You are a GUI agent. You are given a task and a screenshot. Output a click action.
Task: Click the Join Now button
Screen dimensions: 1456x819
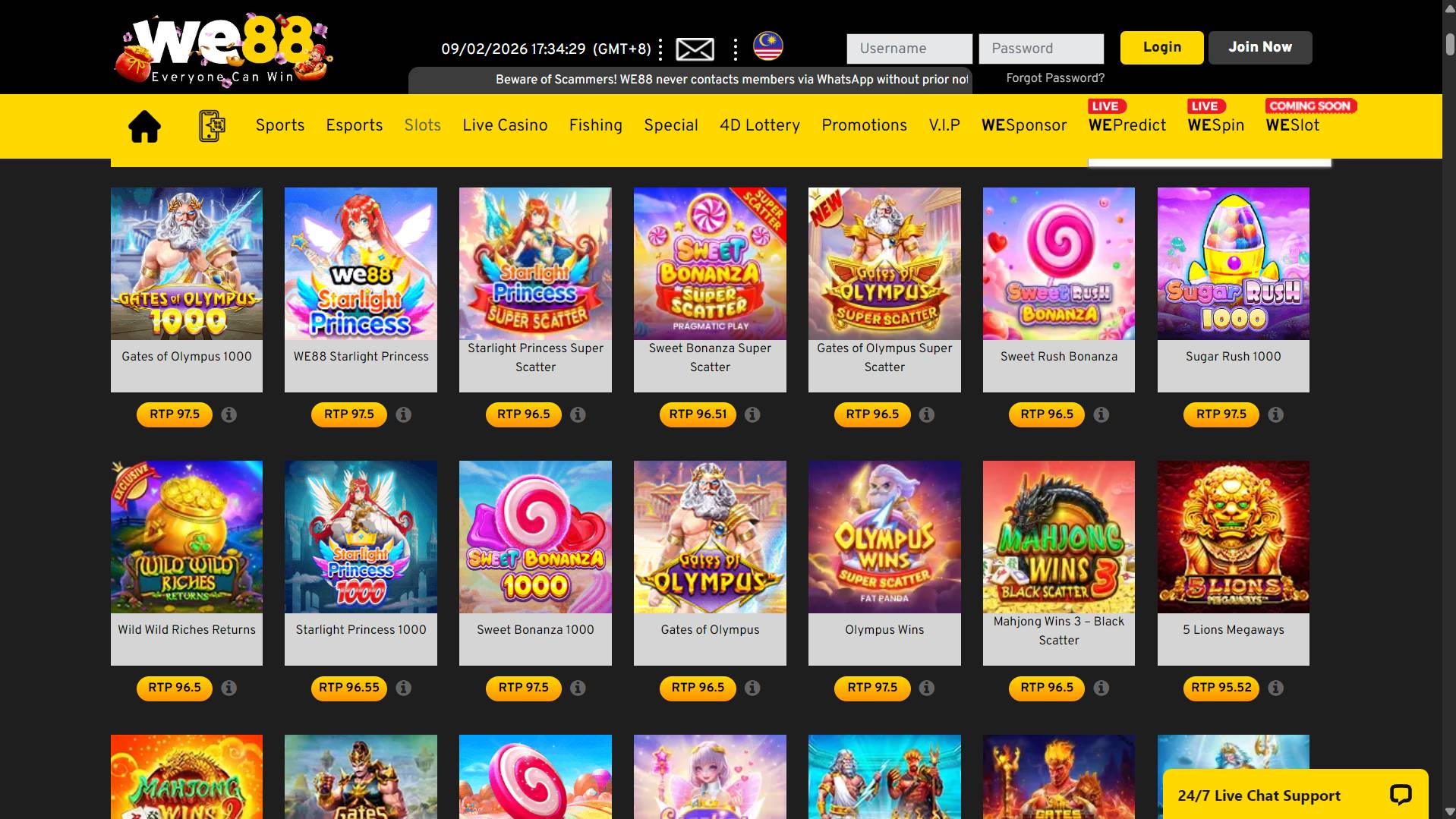[1260, 47]
